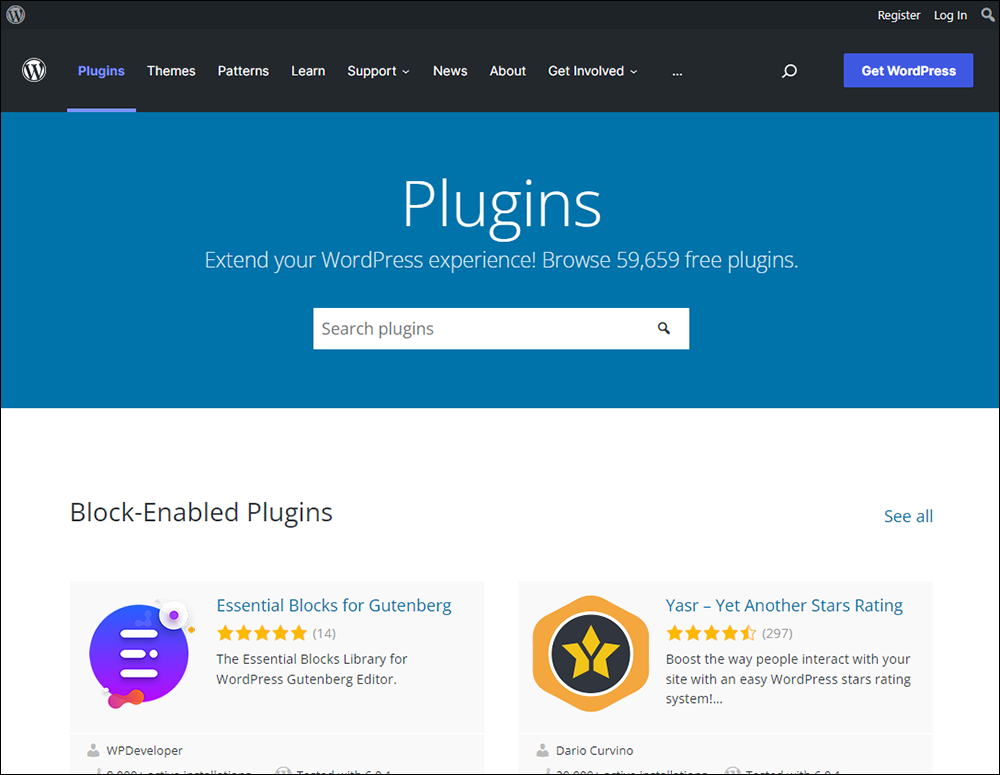Click the Log In link
Image resolution: width=1000 pixels, height=775 pixels.
950,15
